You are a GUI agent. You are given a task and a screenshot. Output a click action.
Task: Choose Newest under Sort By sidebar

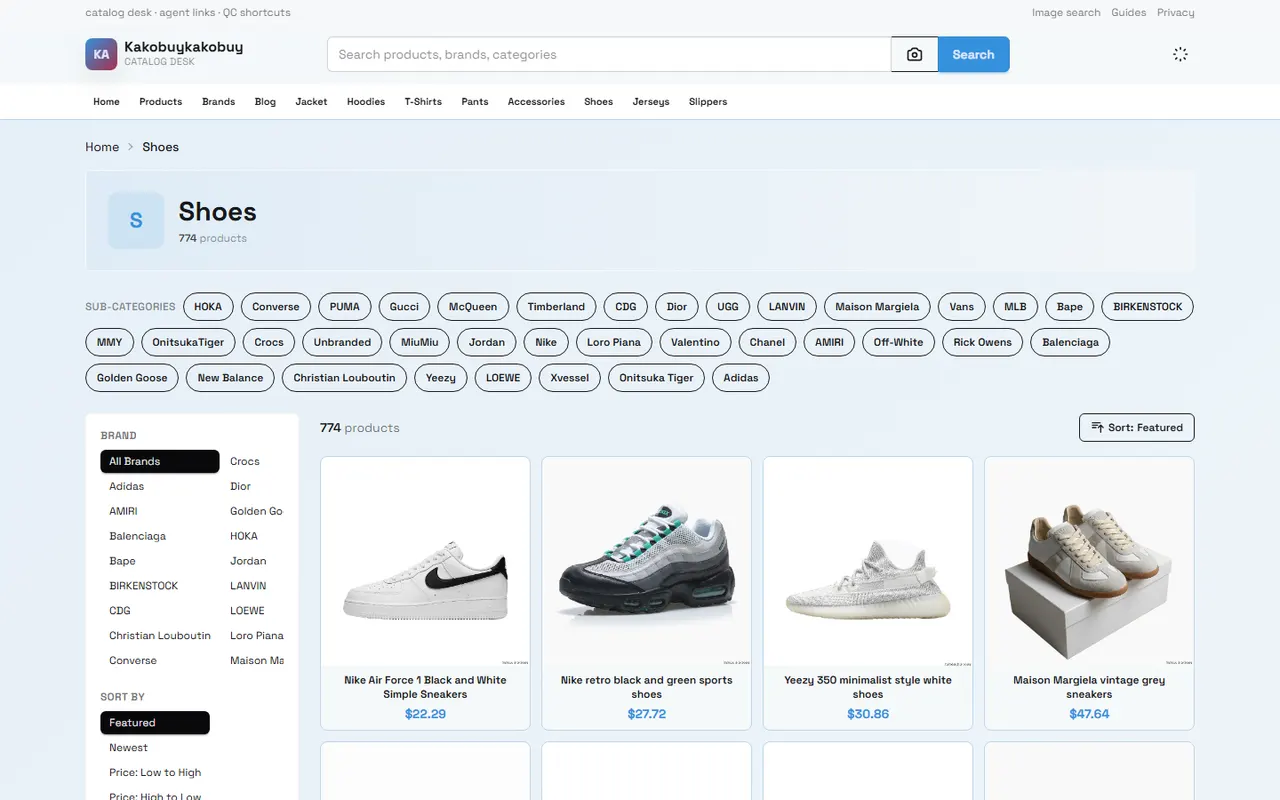(x=128, y=747)
